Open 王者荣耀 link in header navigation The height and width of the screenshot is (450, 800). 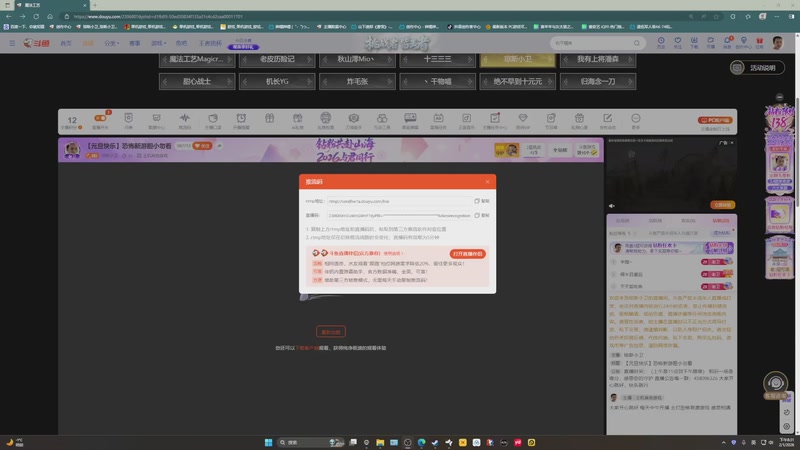(210, 43)
